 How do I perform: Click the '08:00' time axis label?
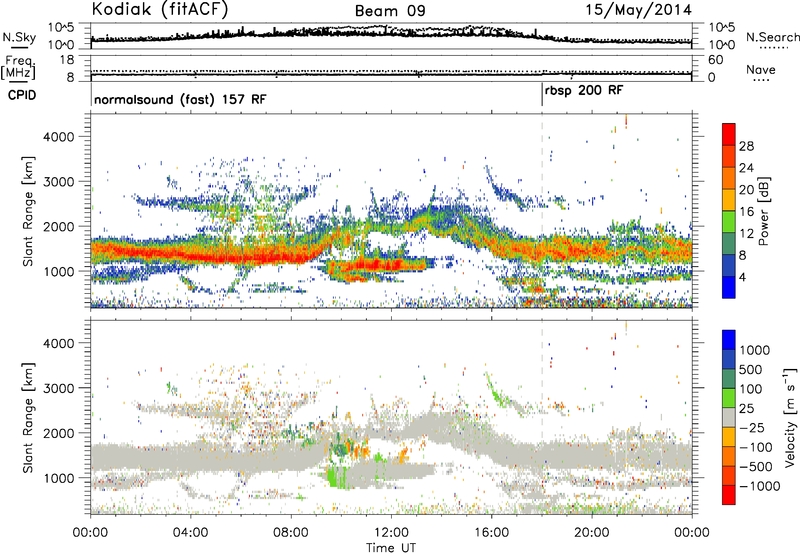(x=290, y=533)
